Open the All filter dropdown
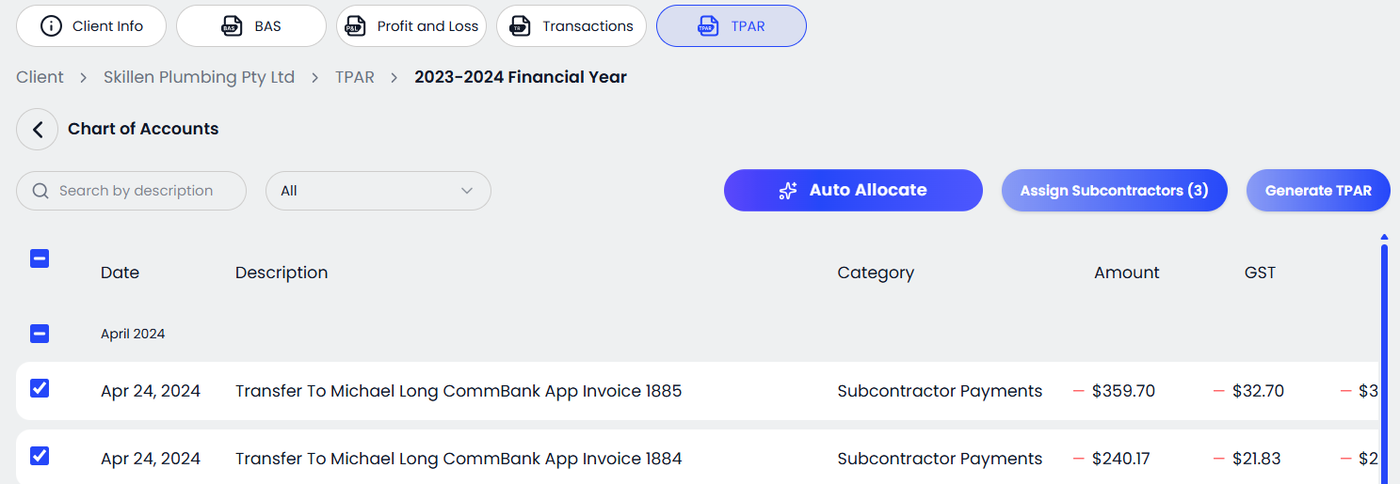This screenshot has height=484, width=1400. click(378, 191)
